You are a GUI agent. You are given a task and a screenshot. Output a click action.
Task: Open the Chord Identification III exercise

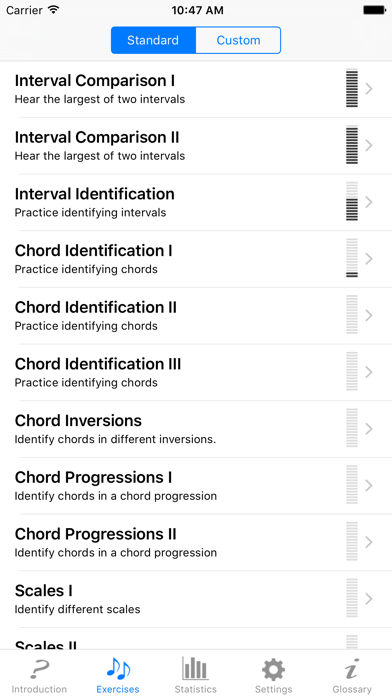pyautogui.click(x=196, y=372)
